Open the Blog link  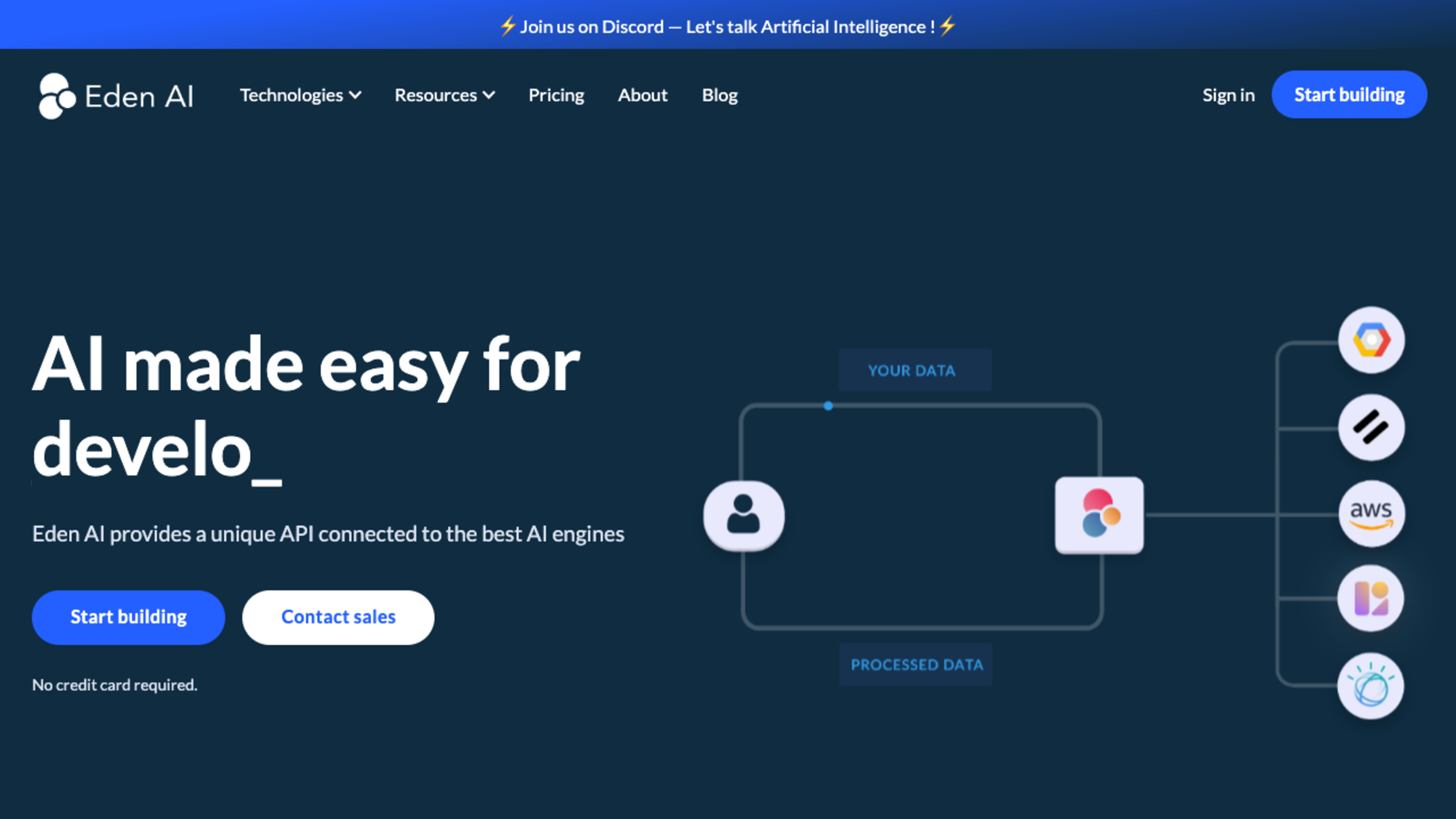pyautogui.click(x=720, y=95)
